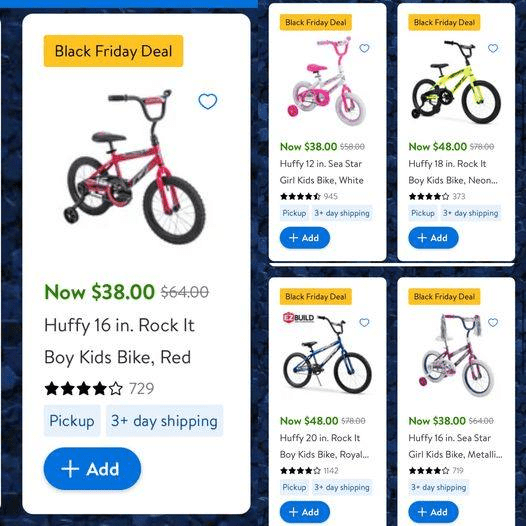This screenshot has width=526, height=526.
Task: Click the EZ Build badge on the blue bike
Action: [299, 317]
